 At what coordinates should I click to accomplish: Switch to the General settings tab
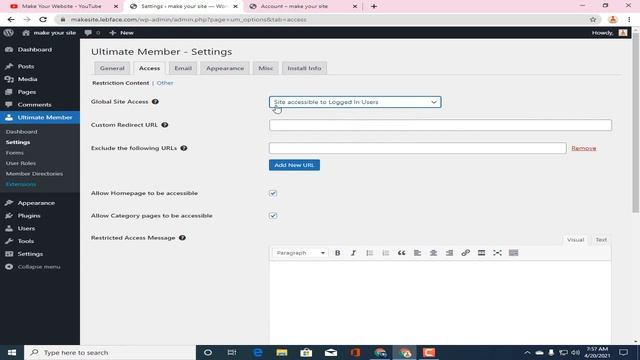coord(112,68)
